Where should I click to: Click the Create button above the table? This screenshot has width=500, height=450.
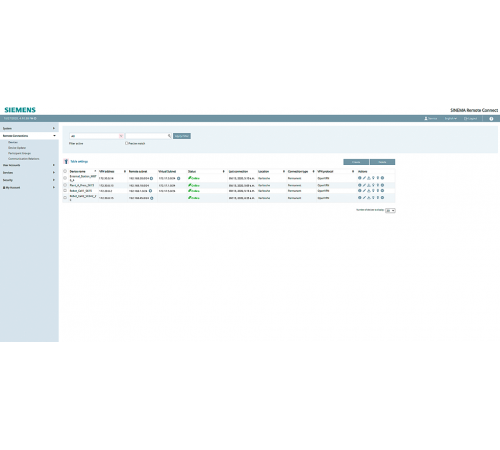point(356,162)
